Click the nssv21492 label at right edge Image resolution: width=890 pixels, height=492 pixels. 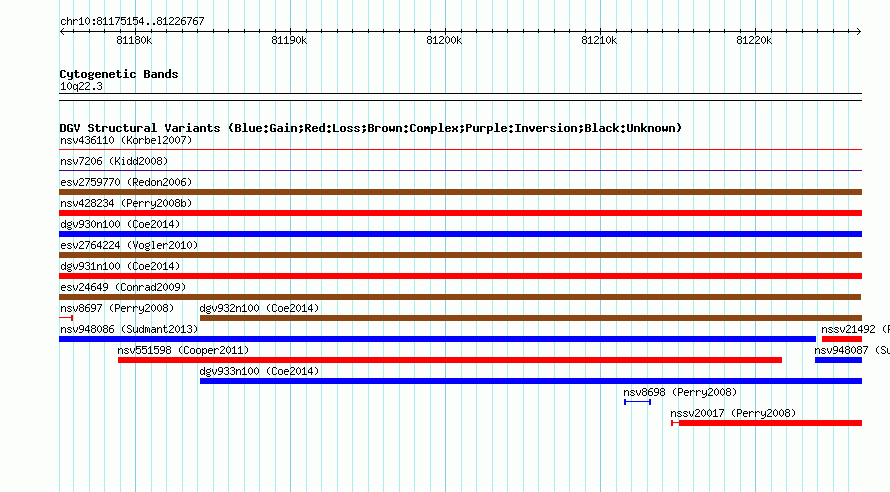tap(855, 329)
